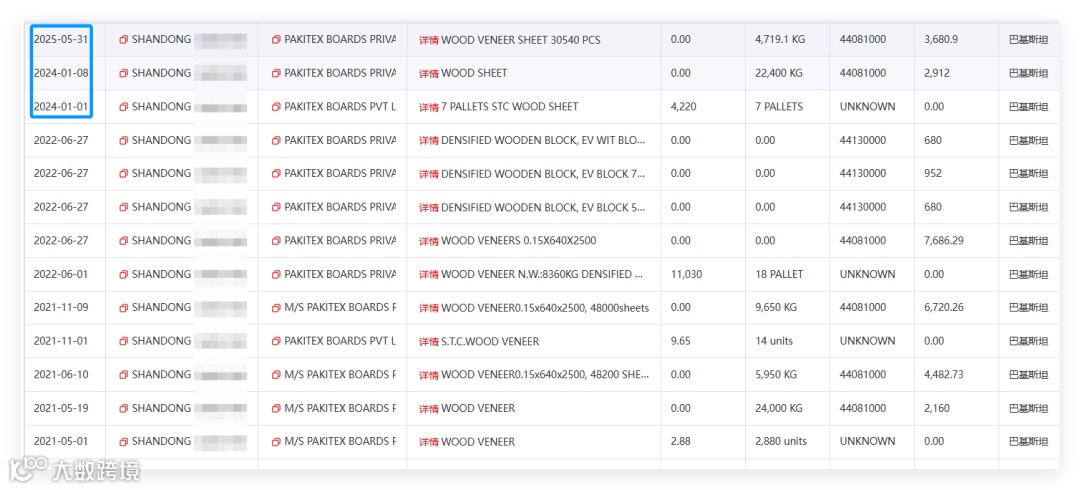Open 详情 for WOOD VENEER 48000sheets row

tap(428, 308)
